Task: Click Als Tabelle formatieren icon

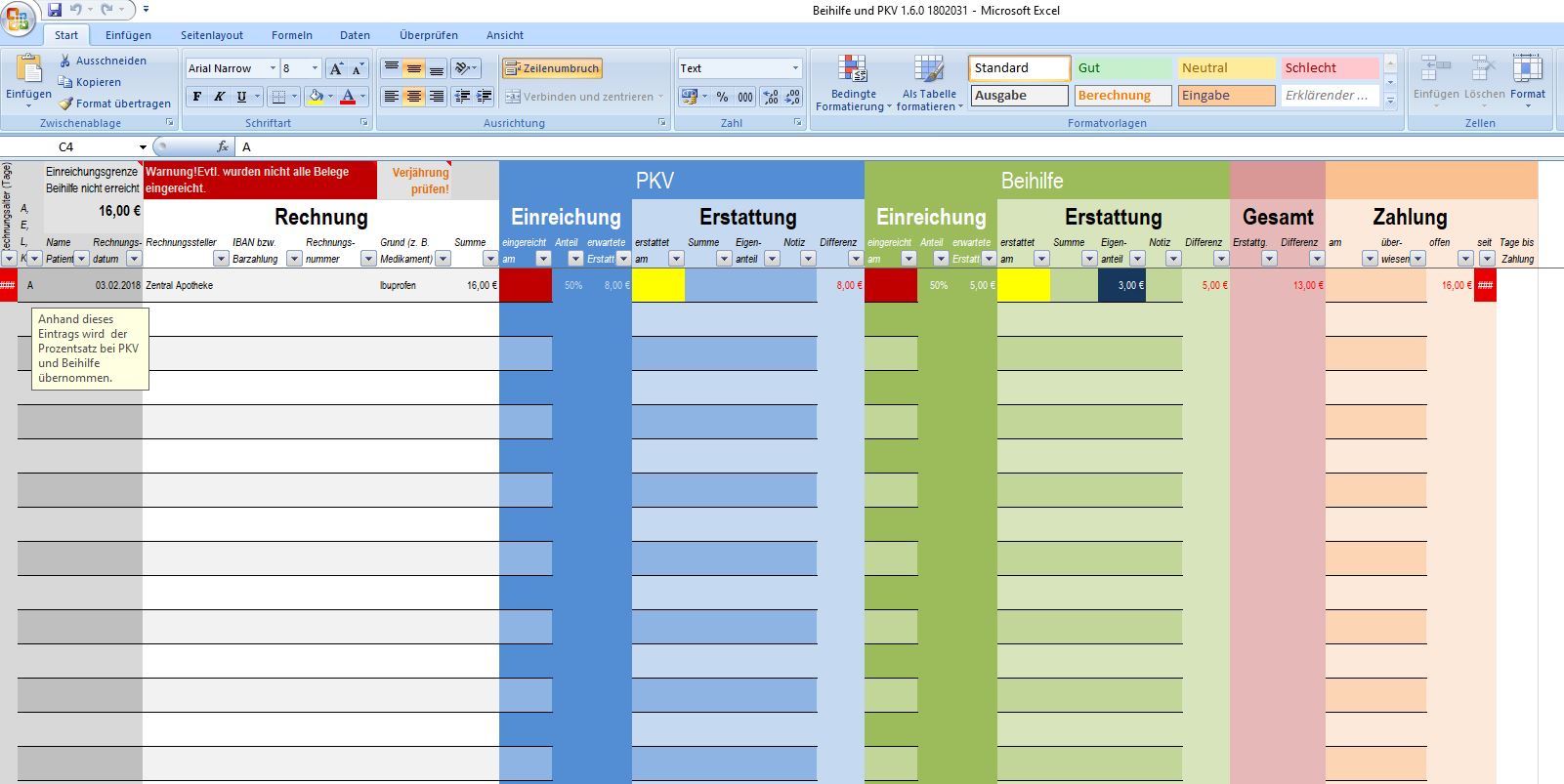Action: point(929,82)
